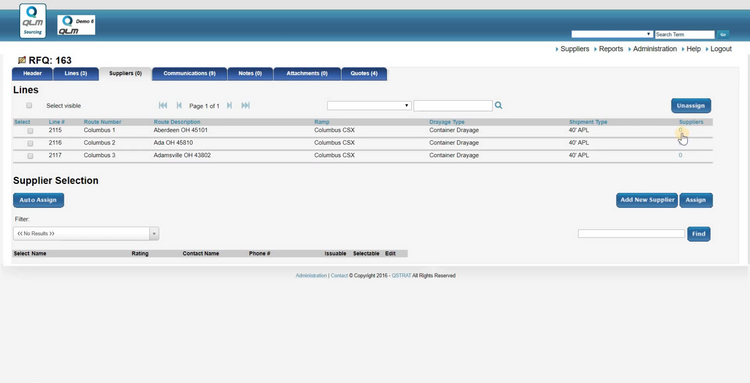Switch to the Lines (3) tab
The image size is (750, 383).
(76, 74)
